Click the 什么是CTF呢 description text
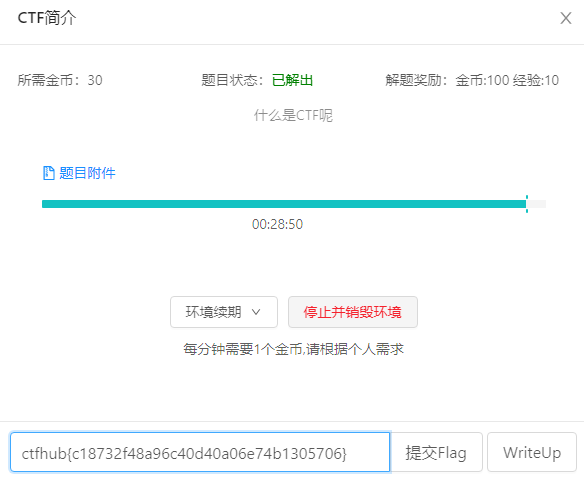The image size is (584, 479). (293, 115)
